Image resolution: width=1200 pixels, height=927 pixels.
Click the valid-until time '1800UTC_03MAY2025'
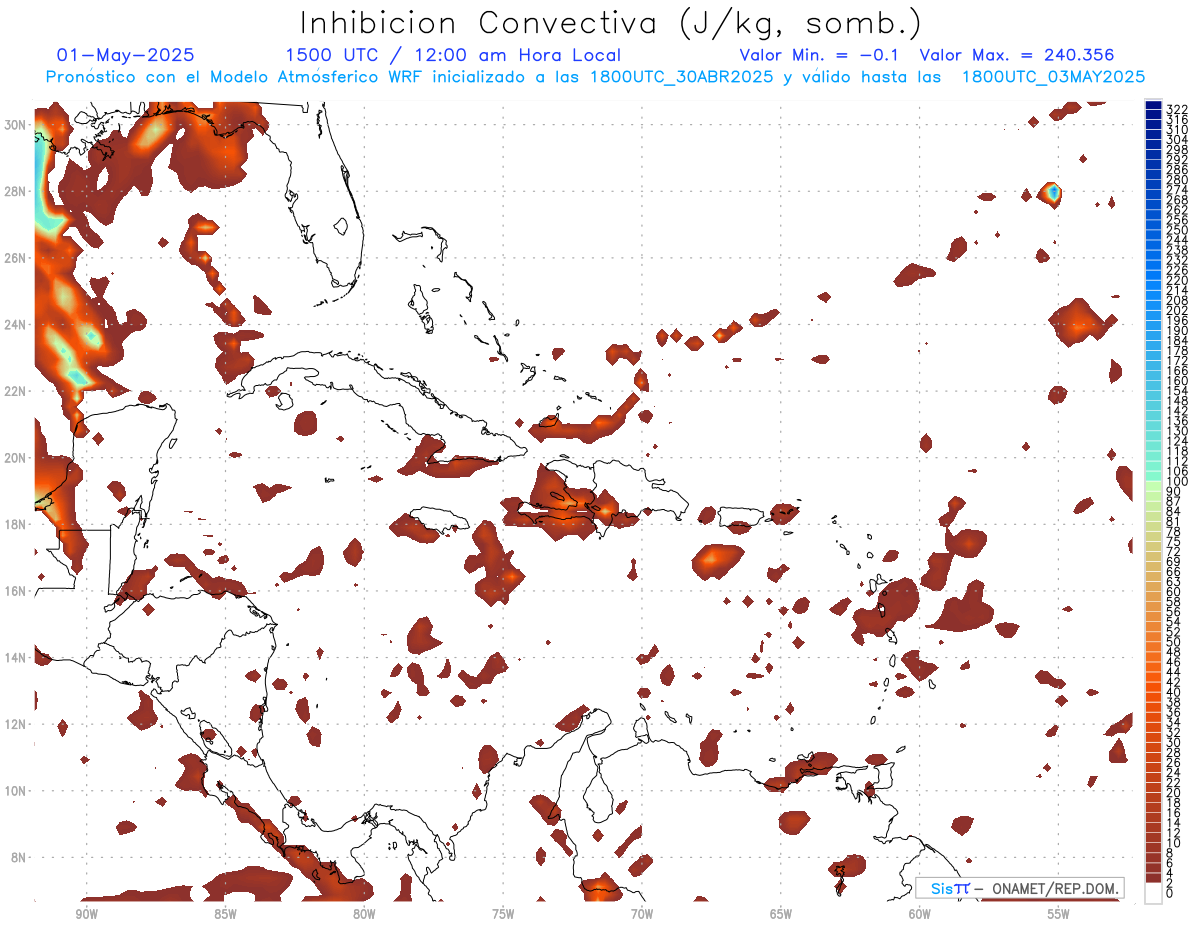click(x=1053, y=77)
